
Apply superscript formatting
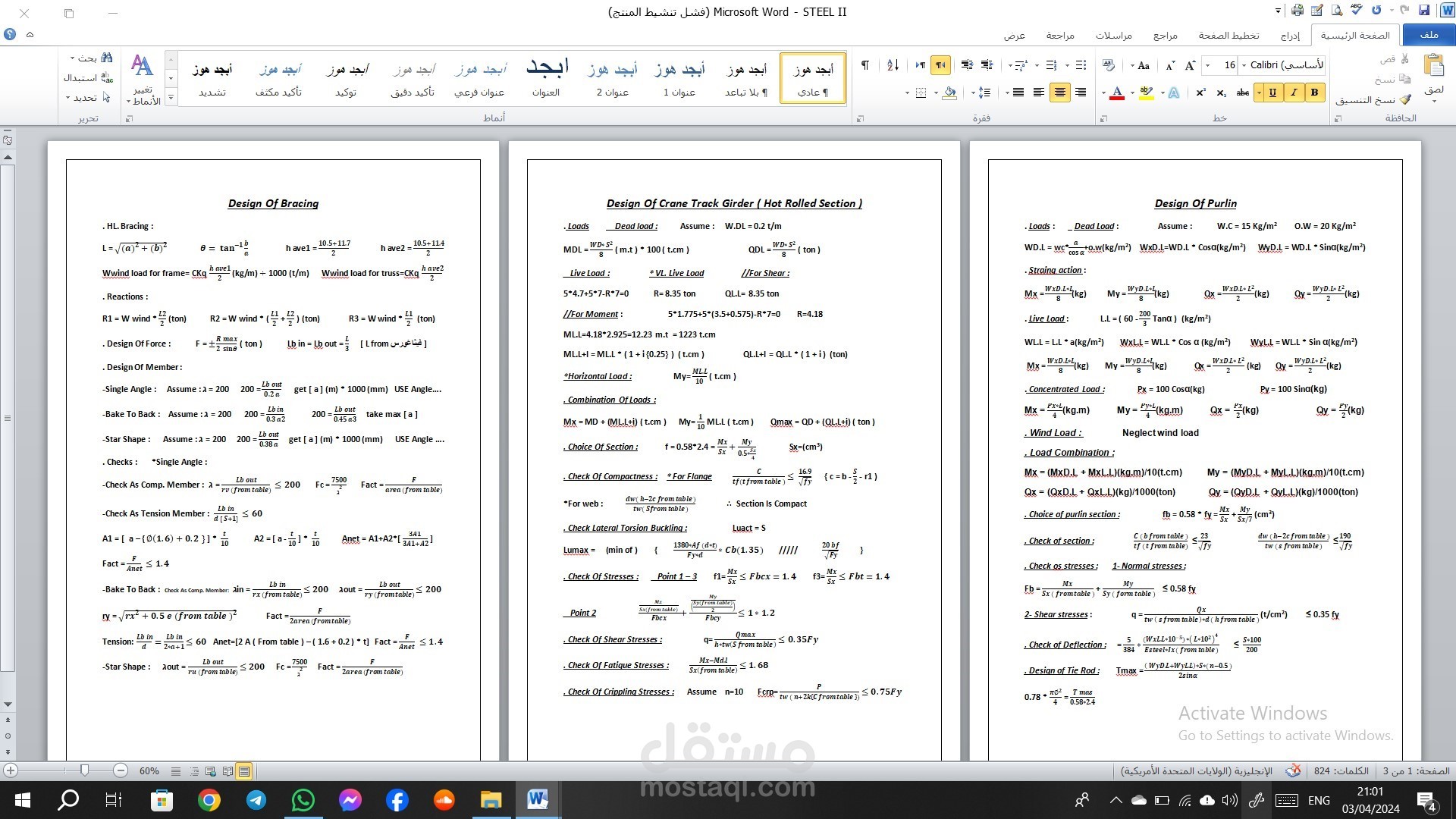click(1200, 93)
